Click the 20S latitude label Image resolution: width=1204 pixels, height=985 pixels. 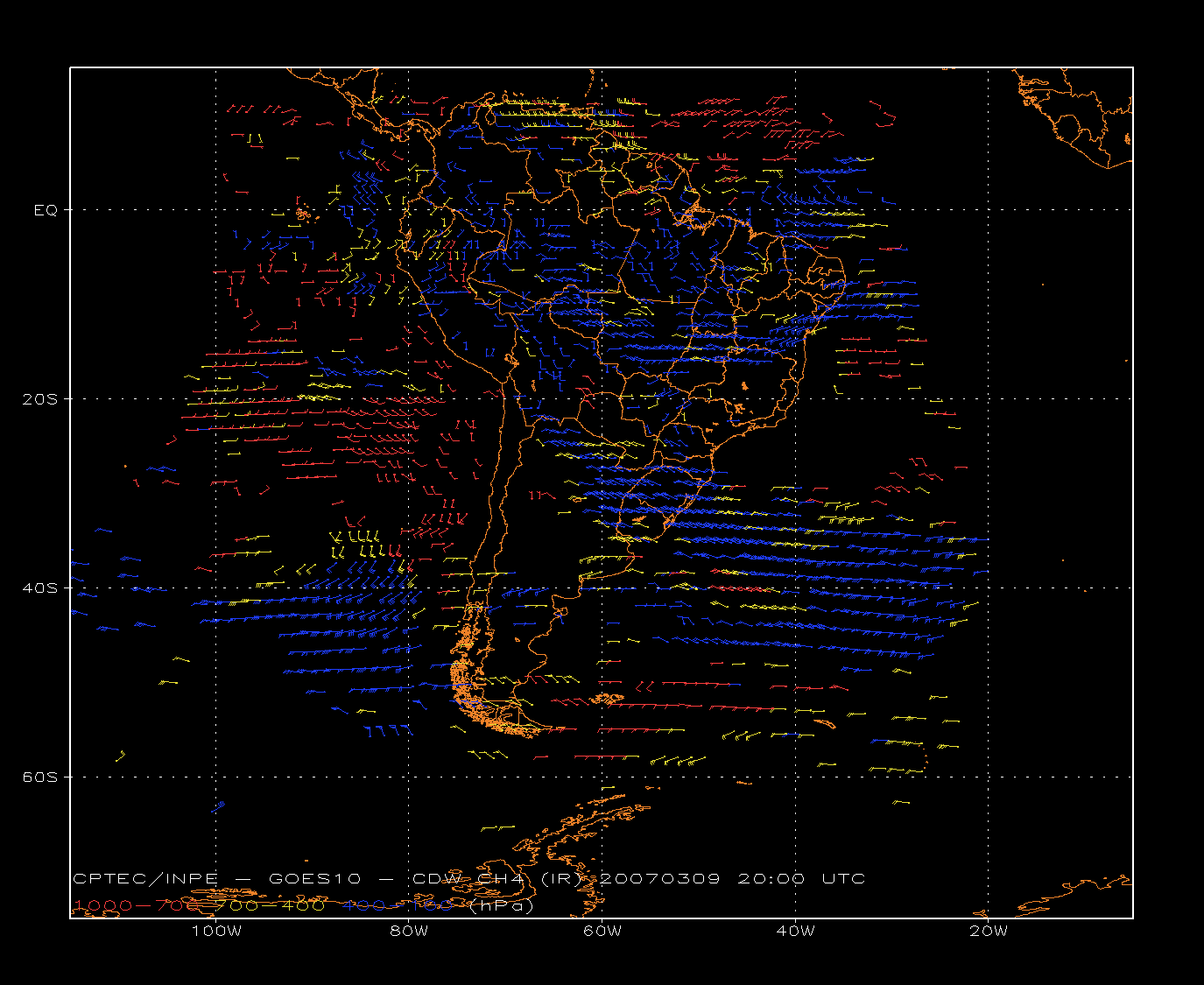point(40,399)
